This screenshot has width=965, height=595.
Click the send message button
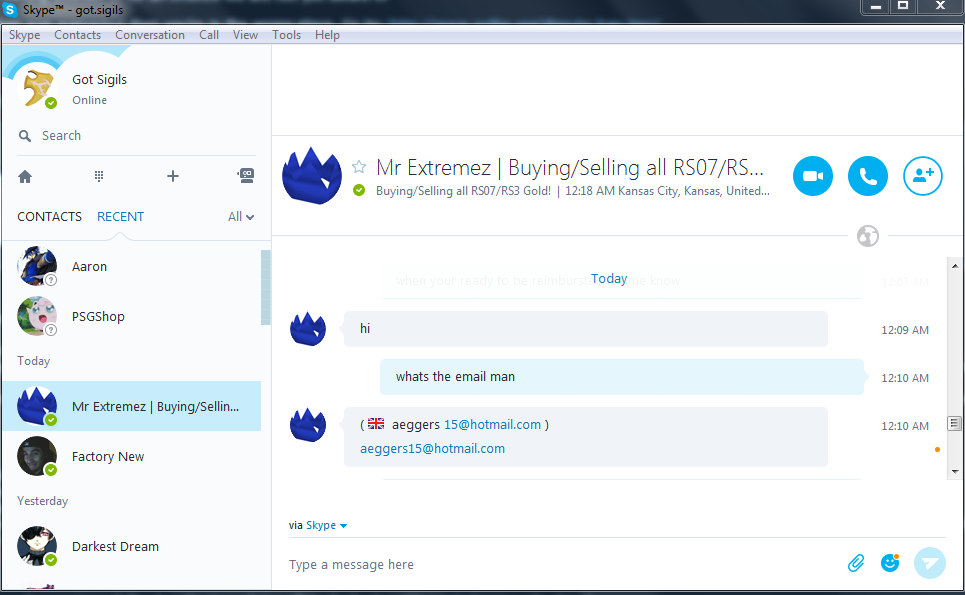929,563
